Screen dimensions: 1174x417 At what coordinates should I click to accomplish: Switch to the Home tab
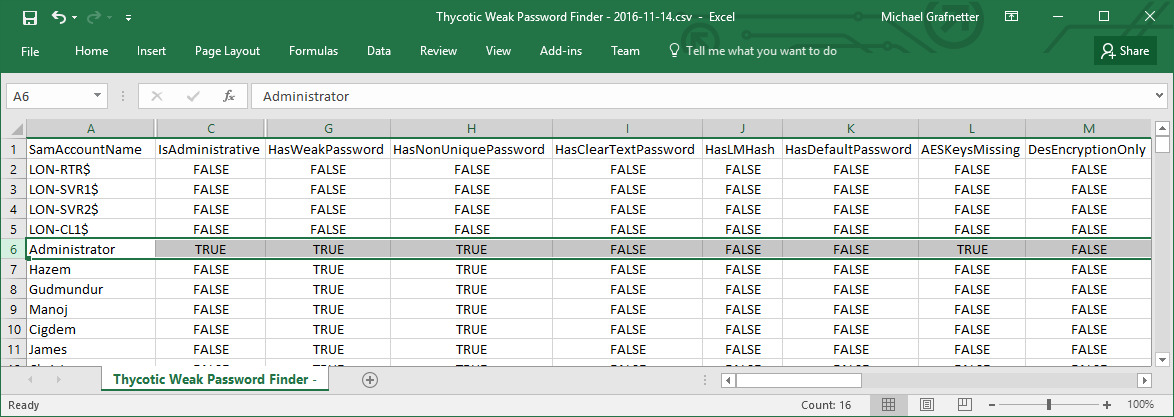click(x=91, y=51)
